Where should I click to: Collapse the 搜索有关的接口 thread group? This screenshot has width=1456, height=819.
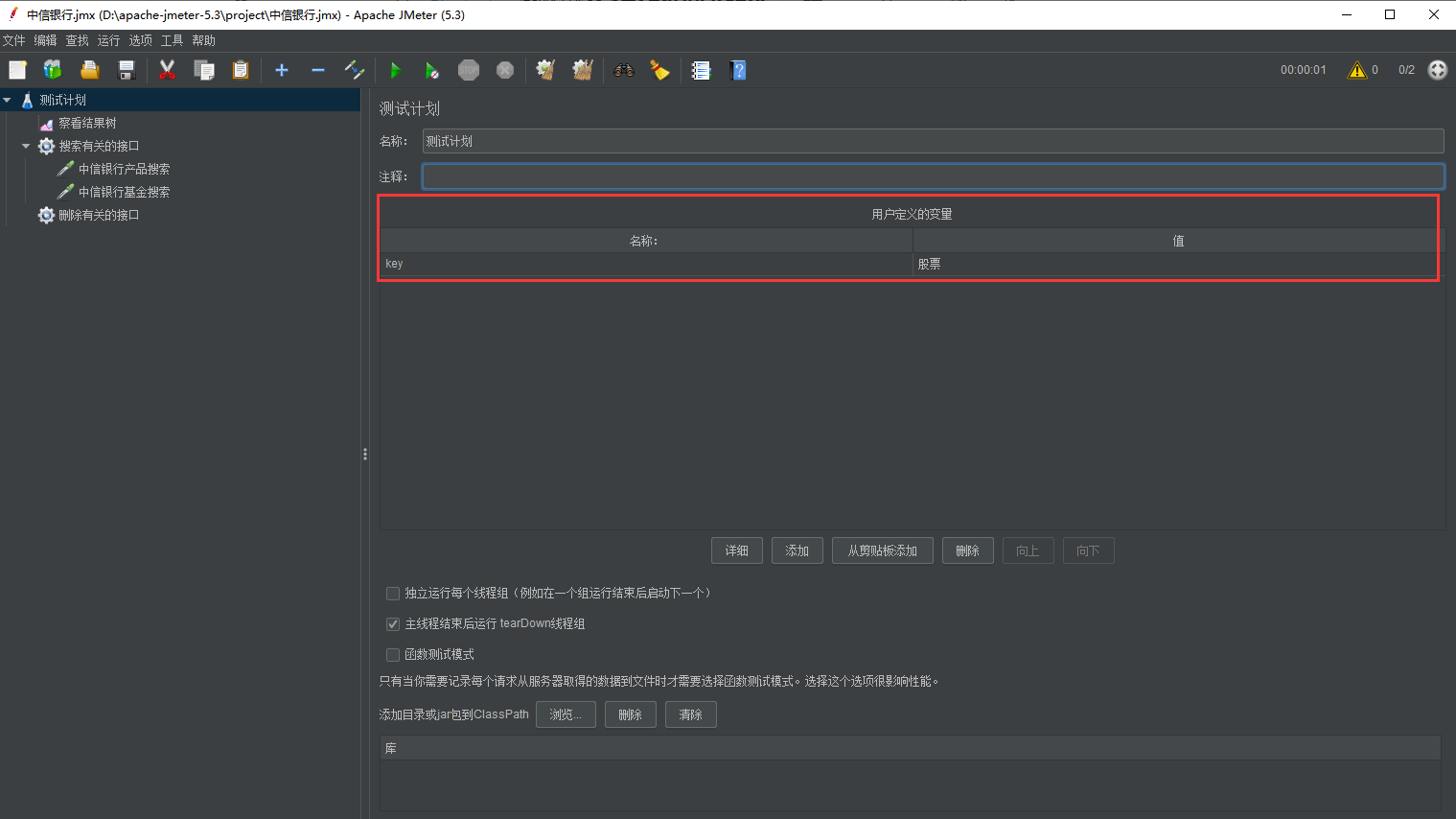click(26, 146)
